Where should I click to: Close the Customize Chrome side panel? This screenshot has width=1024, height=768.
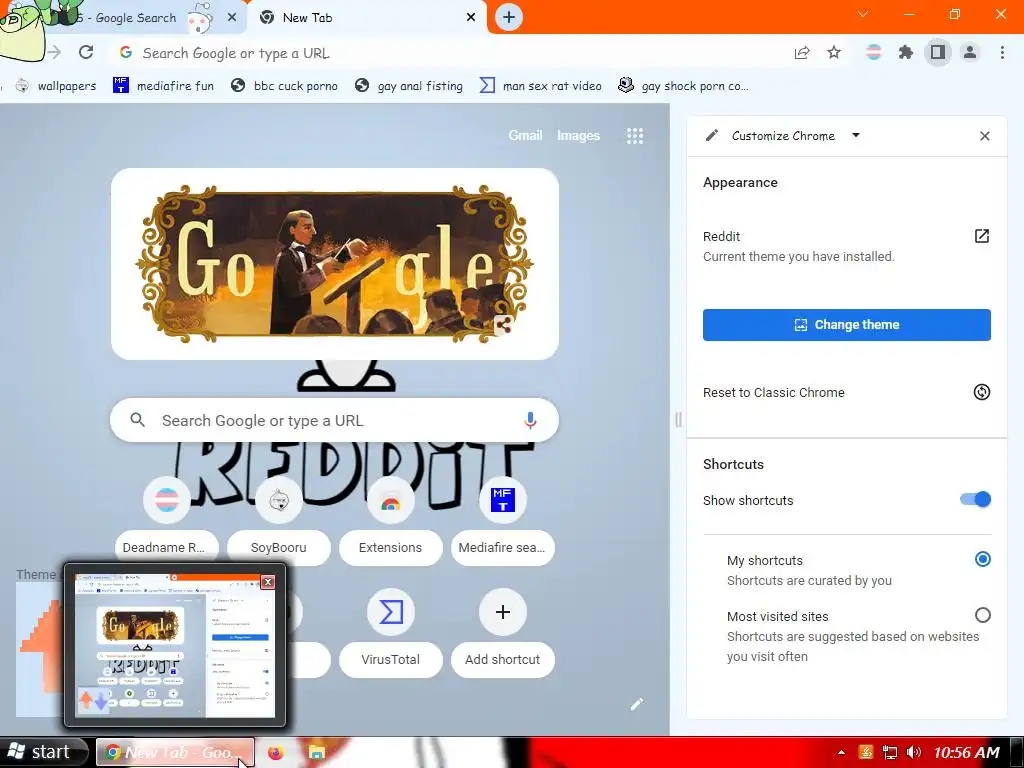pos(985,136)
